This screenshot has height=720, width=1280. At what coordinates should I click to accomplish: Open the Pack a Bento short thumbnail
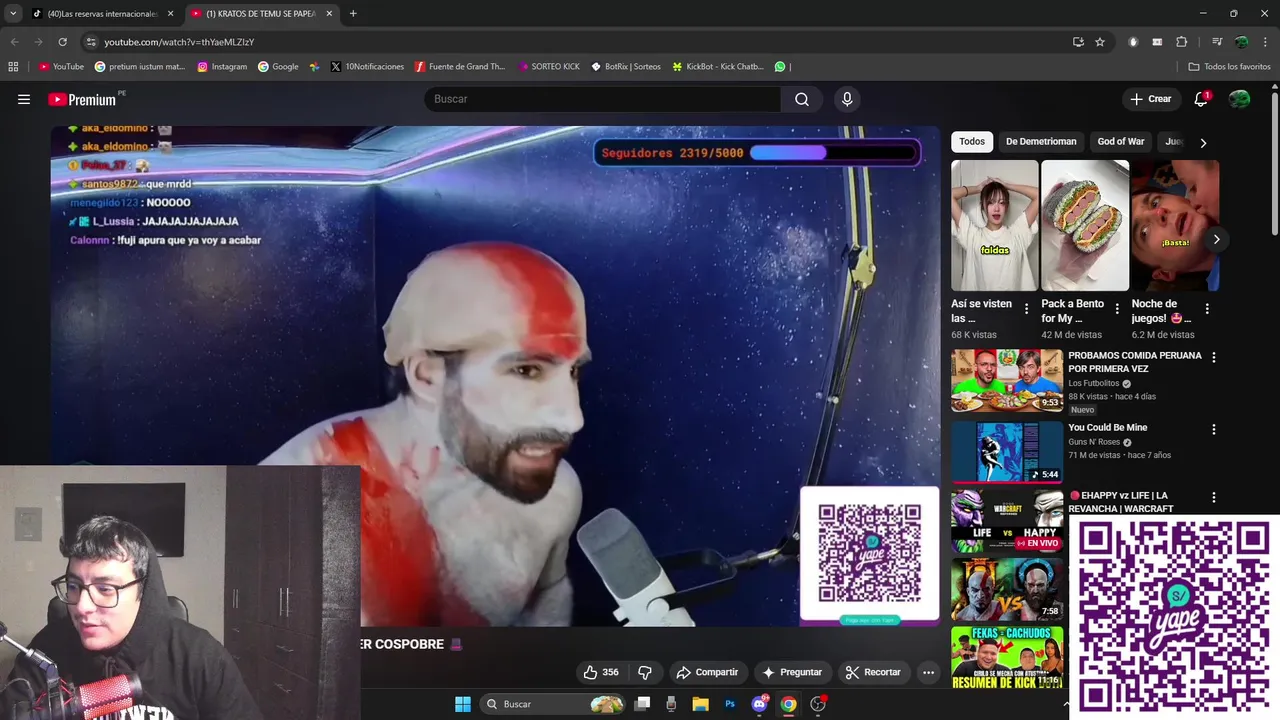pyautogui.click(x=1085, y=225)
